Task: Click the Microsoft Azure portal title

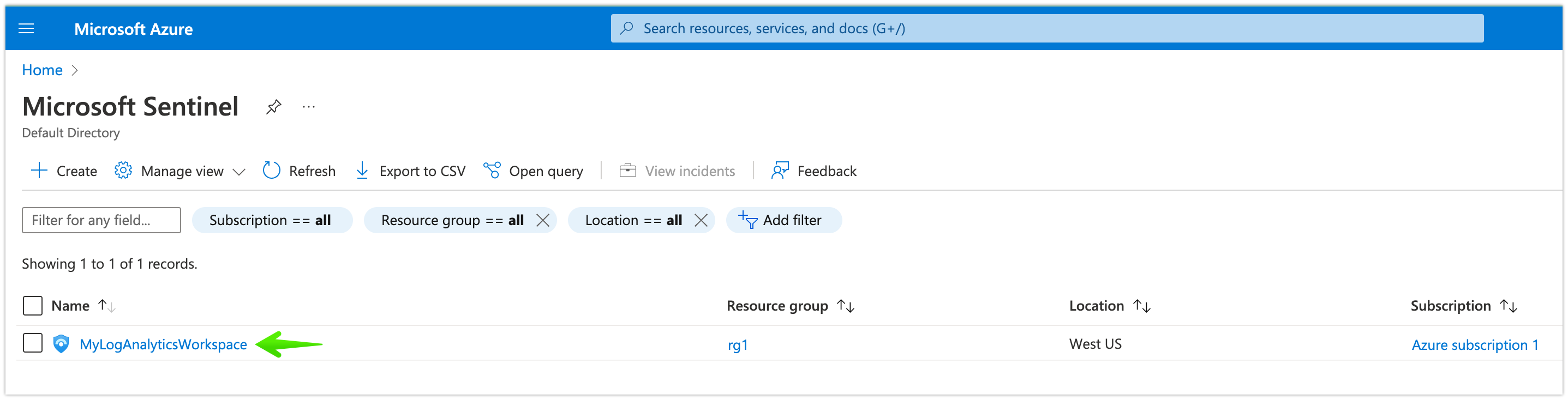Action: coord(133,29)
